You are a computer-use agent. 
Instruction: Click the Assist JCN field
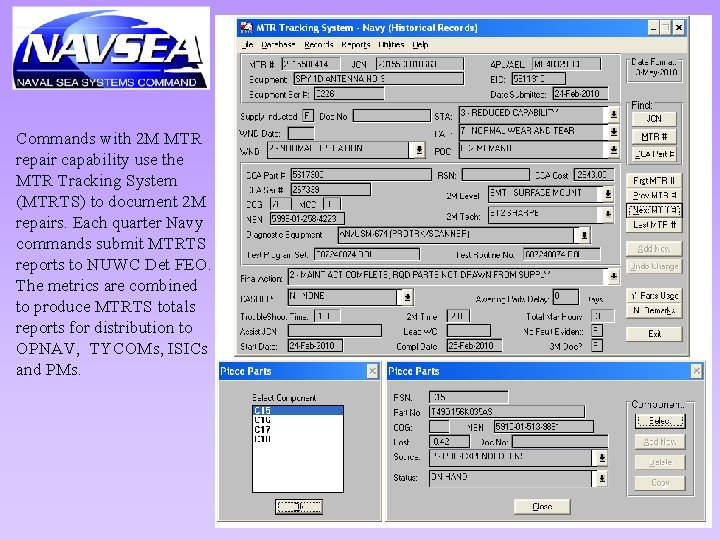point(335,331)
